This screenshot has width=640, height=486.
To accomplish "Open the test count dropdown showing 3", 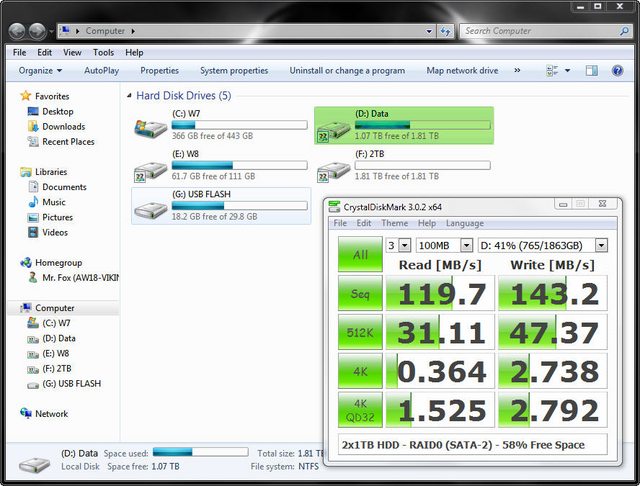I will pos(404,245).
